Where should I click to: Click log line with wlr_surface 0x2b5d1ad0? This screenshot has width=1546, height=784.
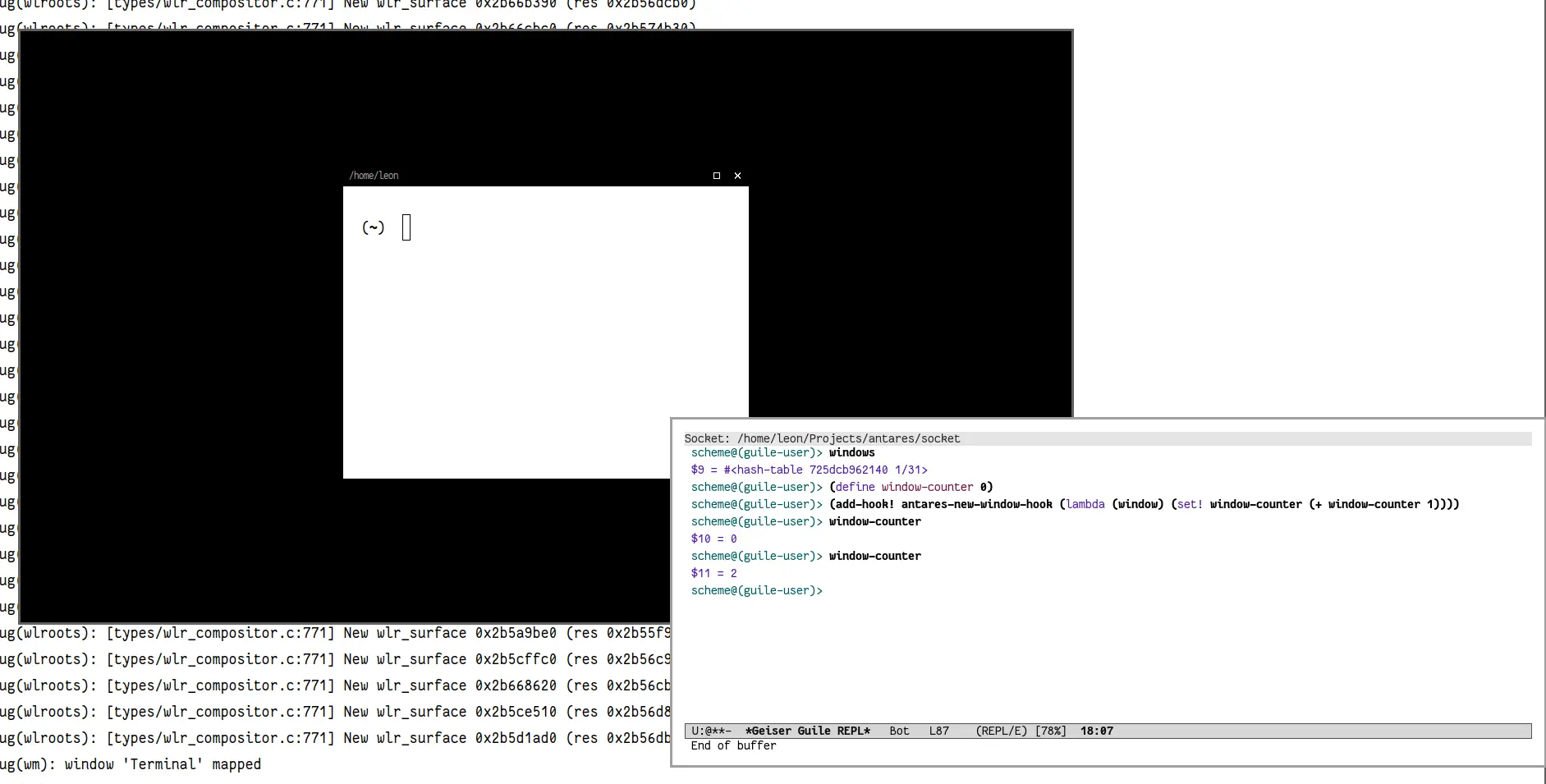(x=335, y=738)
